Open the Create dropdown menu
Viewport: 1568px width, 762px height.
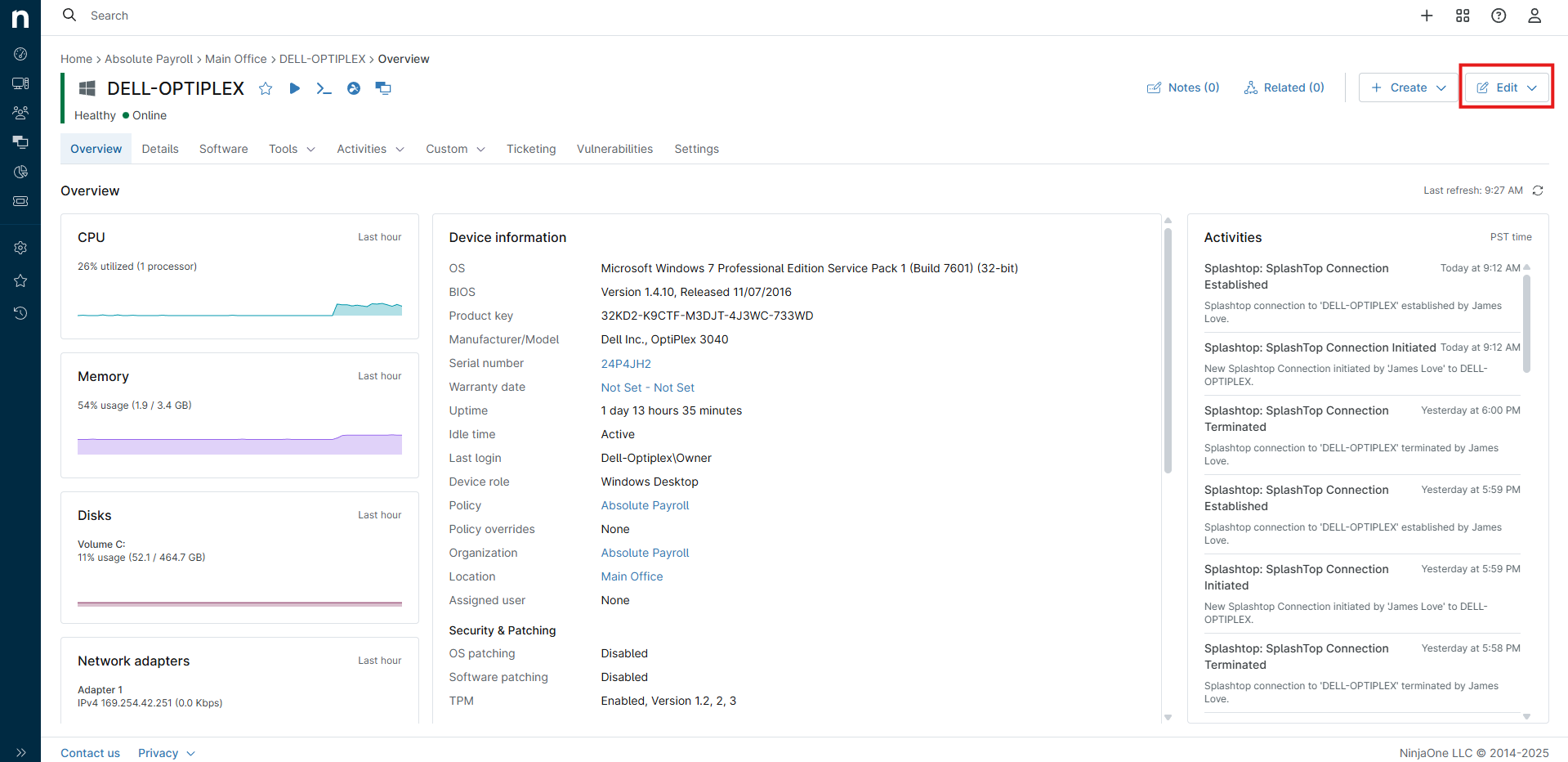1408,87
